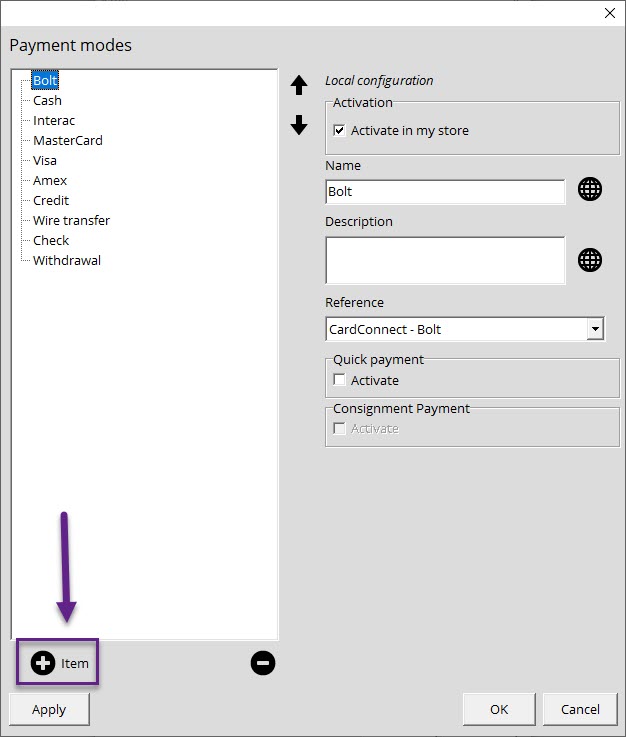Select Interac payment mode

point(54,121)
